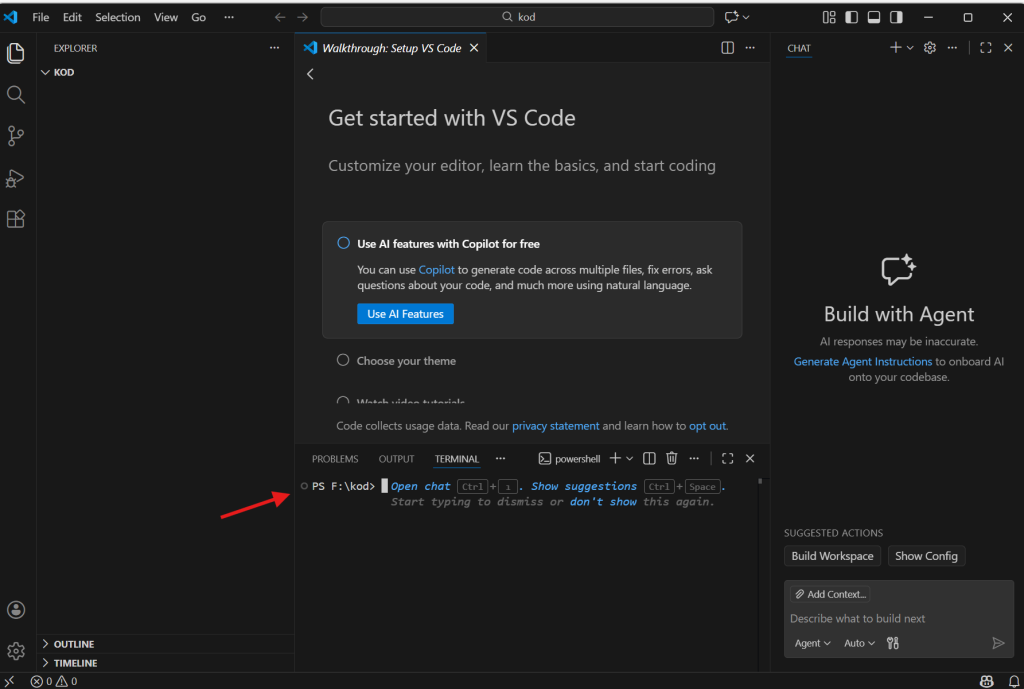Open the Source Control view
This screenshot has width=1024, height=689.
[x=16, y=136]
